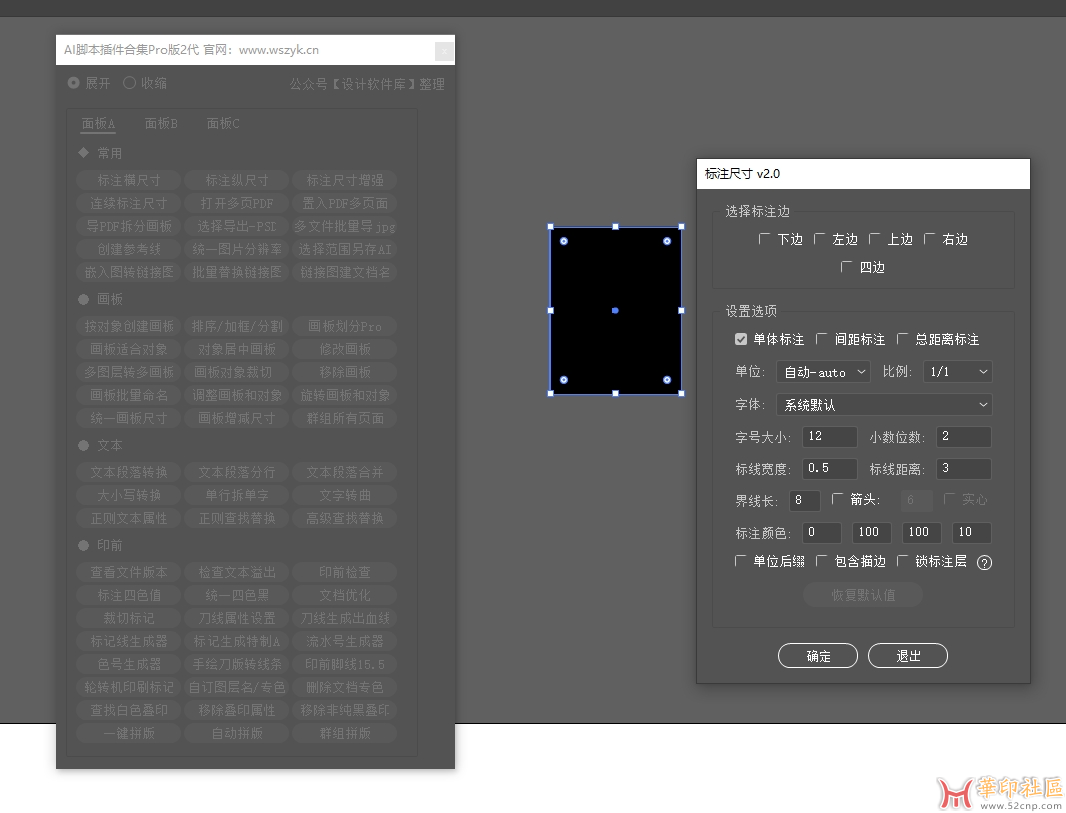Enable the 锁标注层 checkbox
This screenshot has width=1066, height=813.
click(x=903, y=561)
